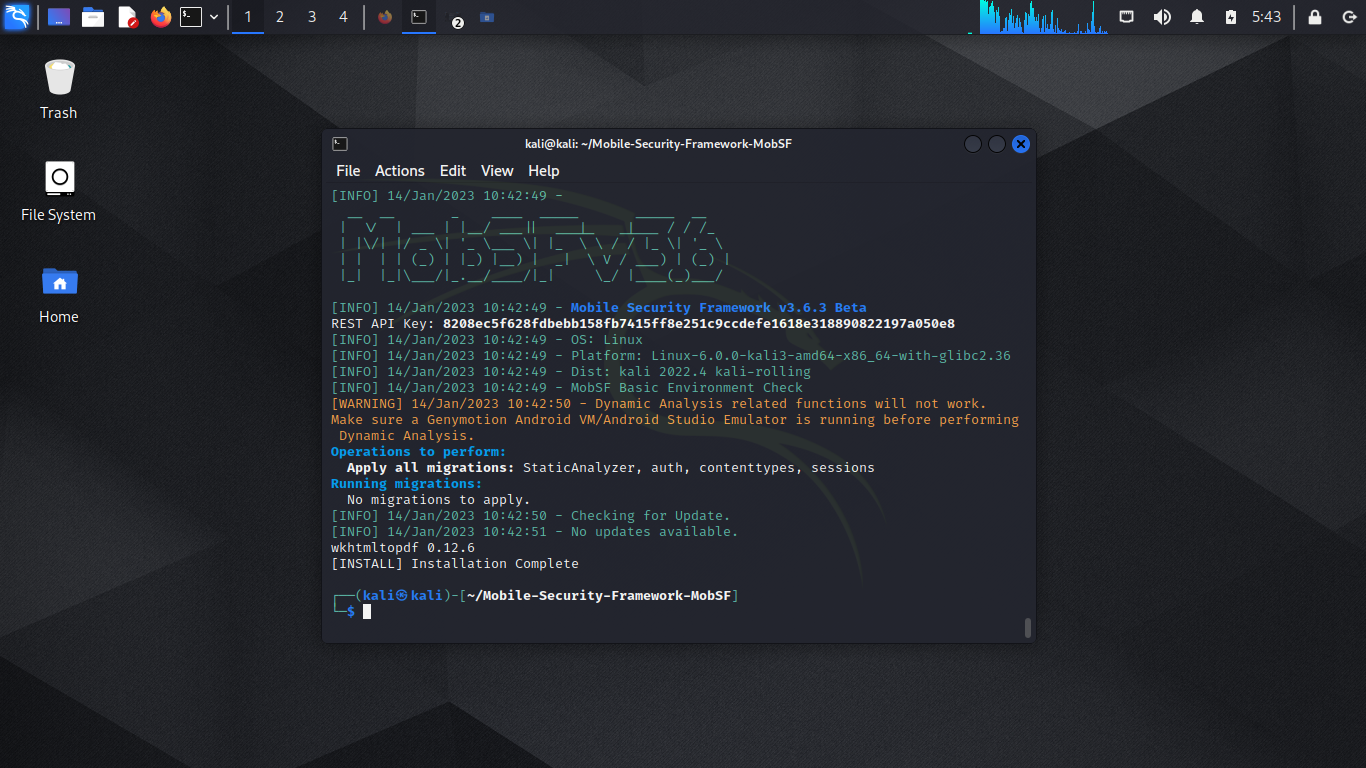This screenshot has height=768, width=1366.
Task: Launch Firefox from the panel launcher
Action: click(160, 17)
